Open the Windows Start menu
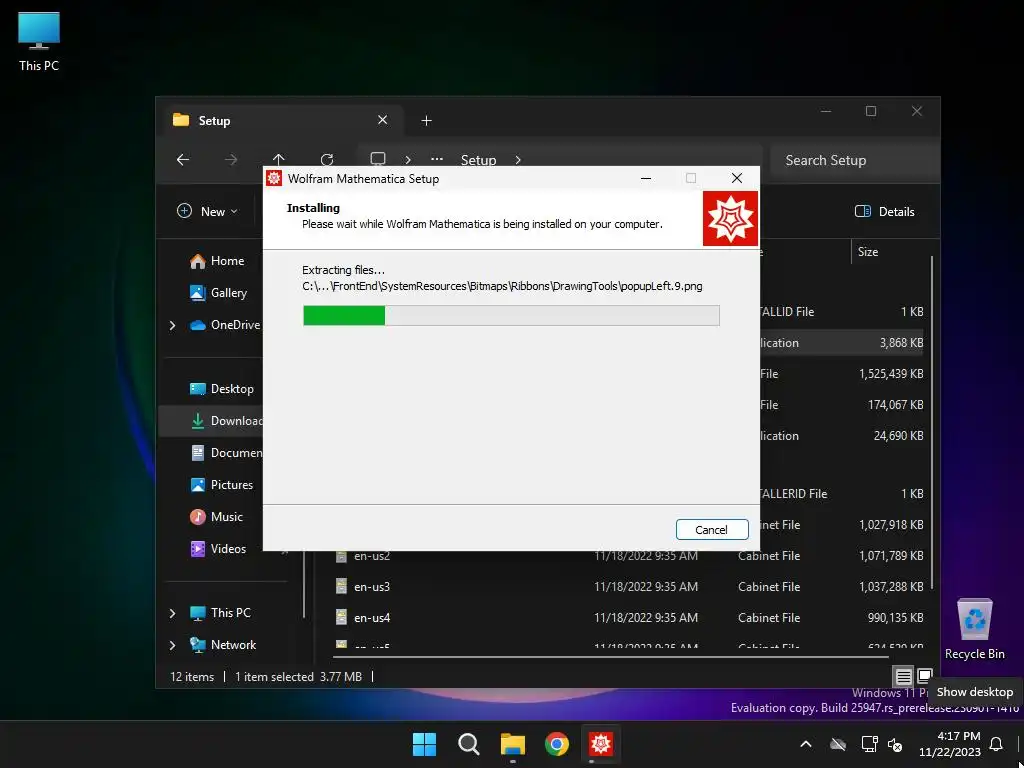Viewport: 1024px width, 768px height. click(424, 744)
